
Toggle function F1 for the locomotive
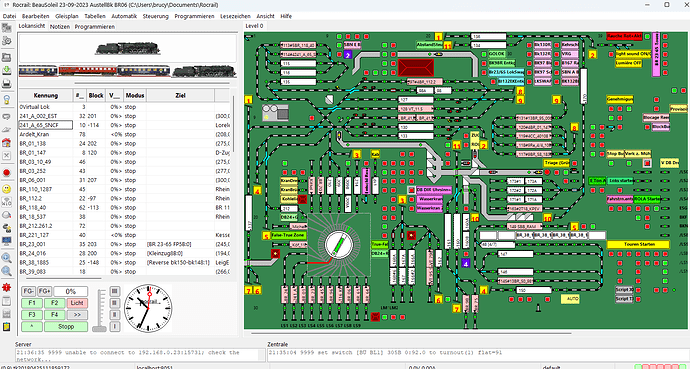[32, 303]
